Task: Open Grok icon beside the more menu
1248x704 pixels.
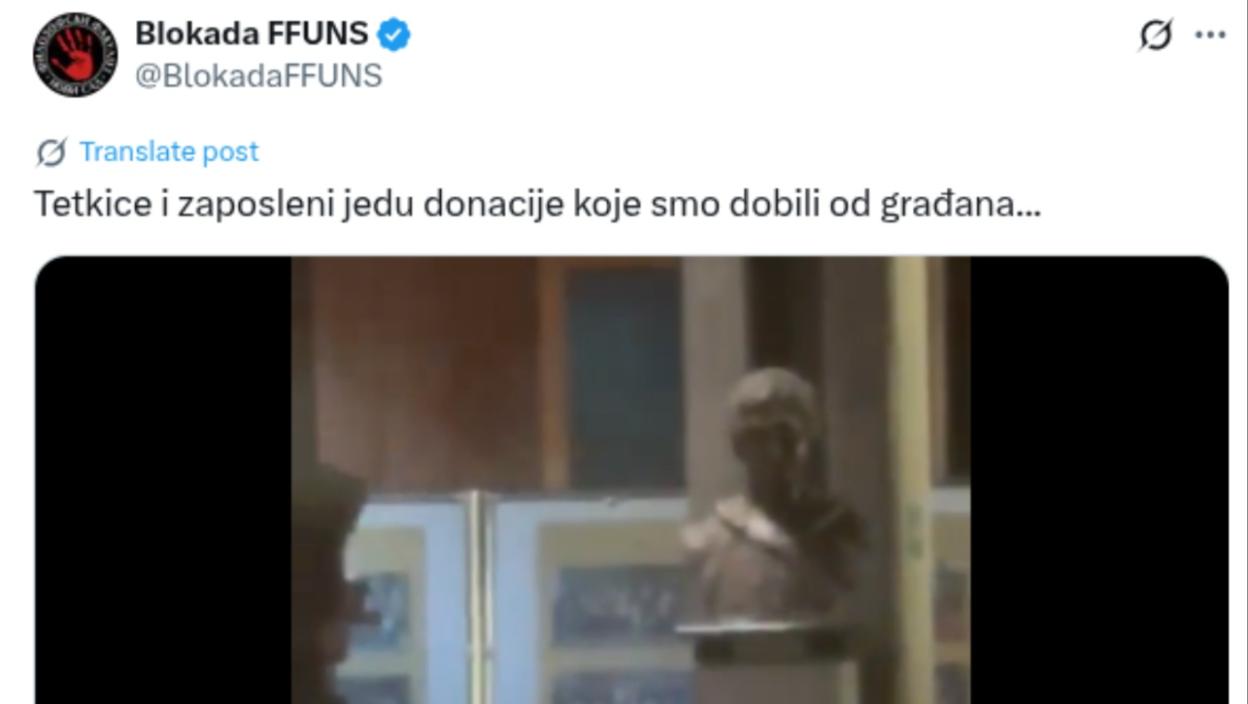Action: pos(1155,35)
